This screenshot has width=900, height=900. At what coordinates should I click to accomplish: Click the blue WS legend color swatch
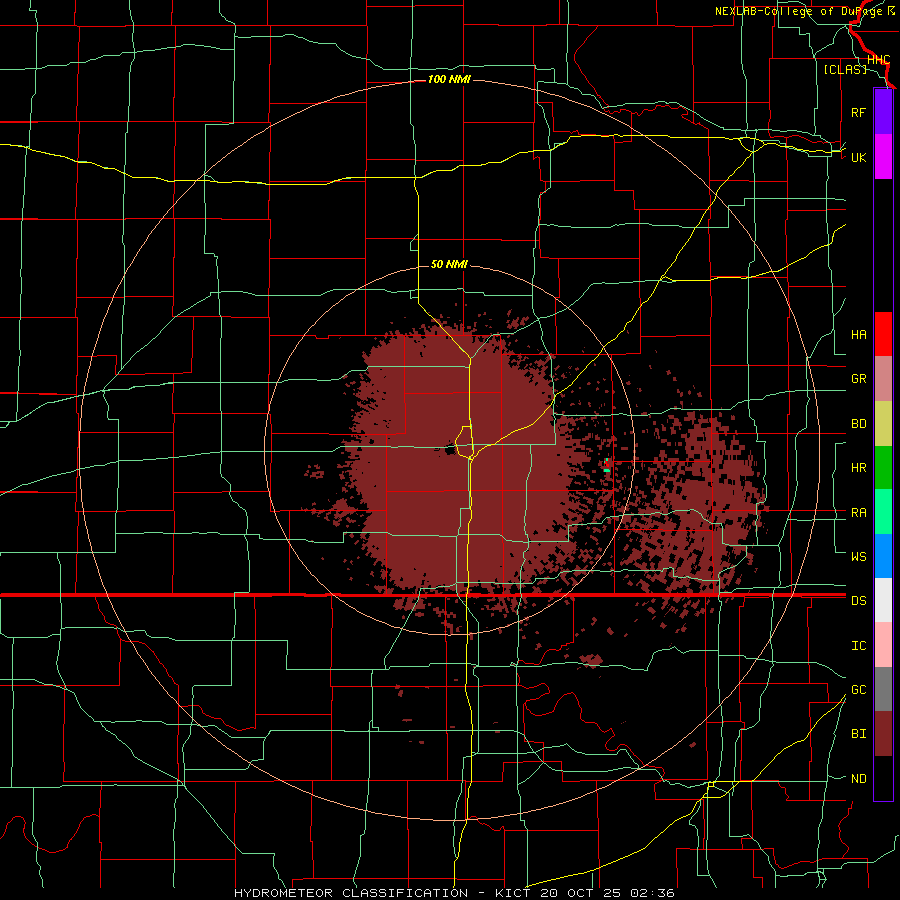[883, 556]
